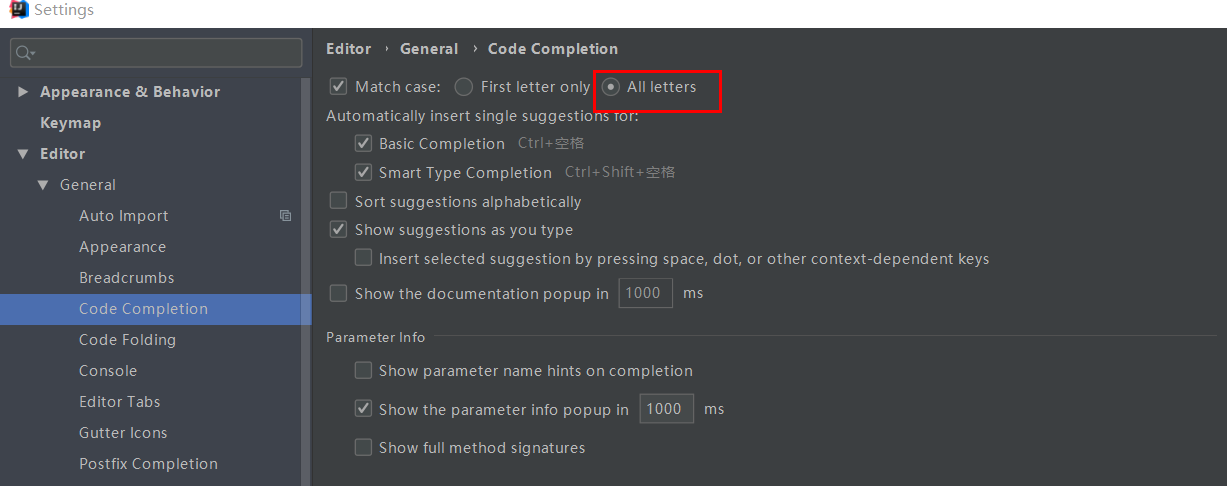
Task: Click the search magnifier icon in the settings search box
Action: coord(25,53)
